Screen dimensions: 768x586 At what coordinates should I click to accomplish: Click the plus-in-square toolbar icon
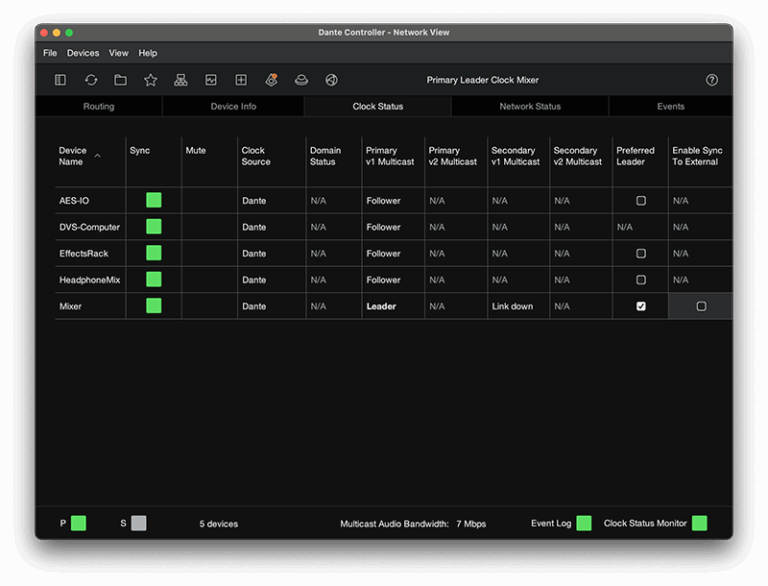tap(241, 80)
